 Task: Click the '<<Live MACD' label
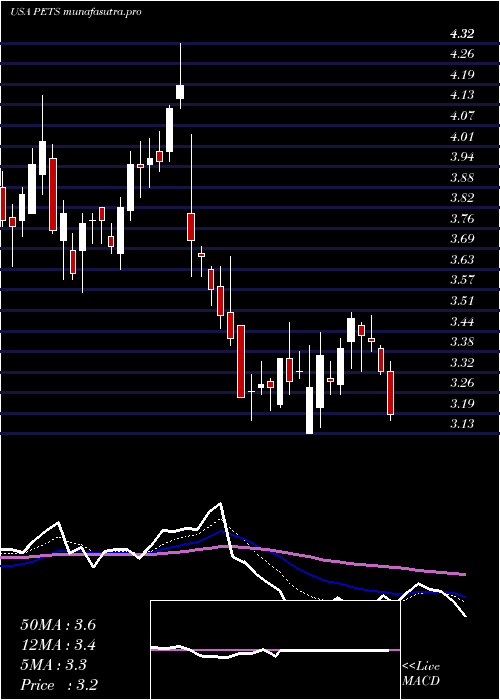click(421, 674)
